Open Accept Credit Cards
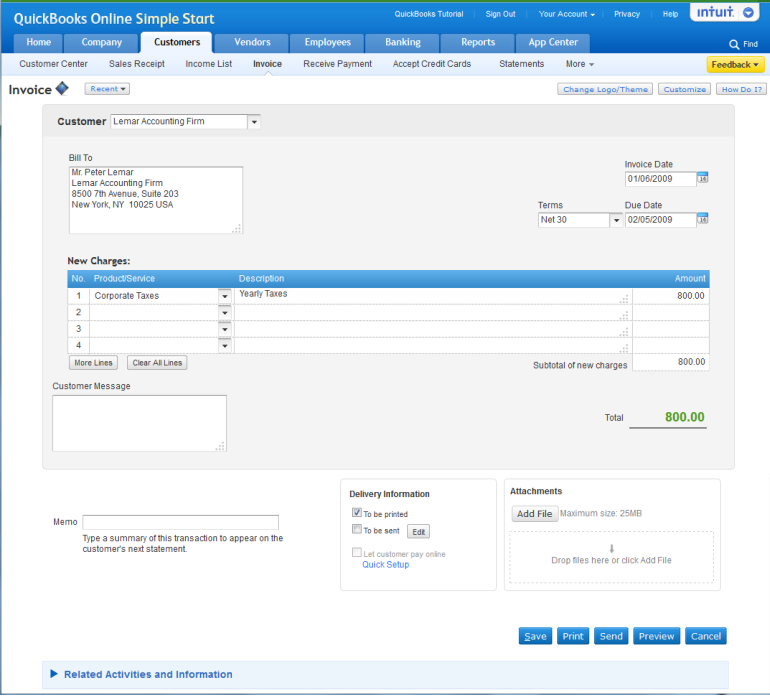 coord(432,64)
